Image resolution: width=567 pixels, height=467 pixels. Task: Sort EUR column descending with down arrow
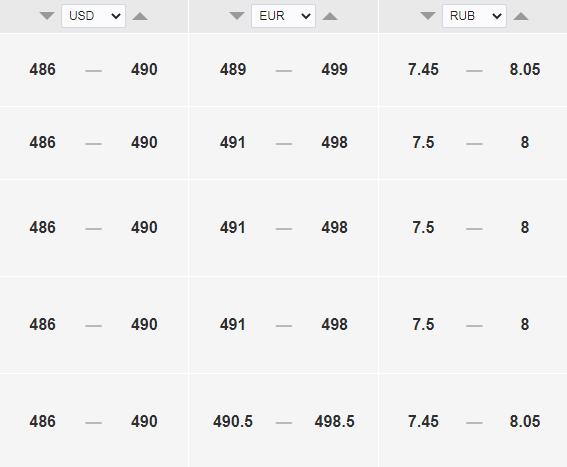[x=237, y=16]
